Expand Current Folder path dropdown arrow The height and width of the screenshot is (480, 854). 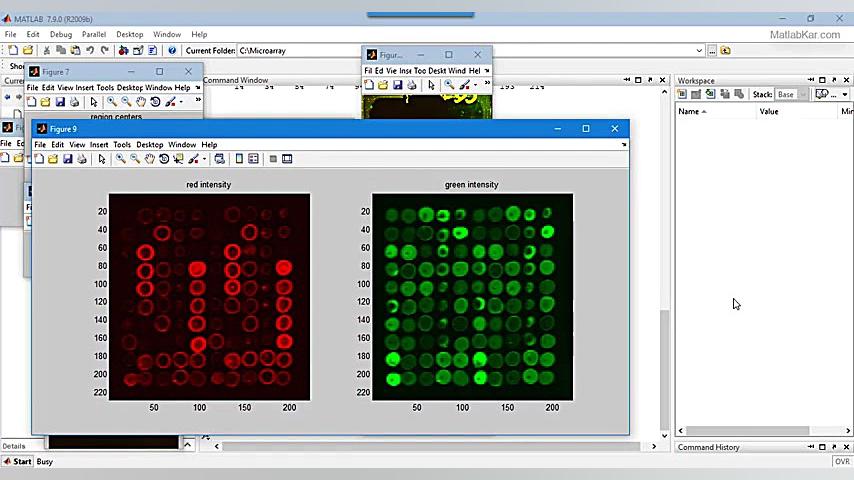[x=699, y=51]
